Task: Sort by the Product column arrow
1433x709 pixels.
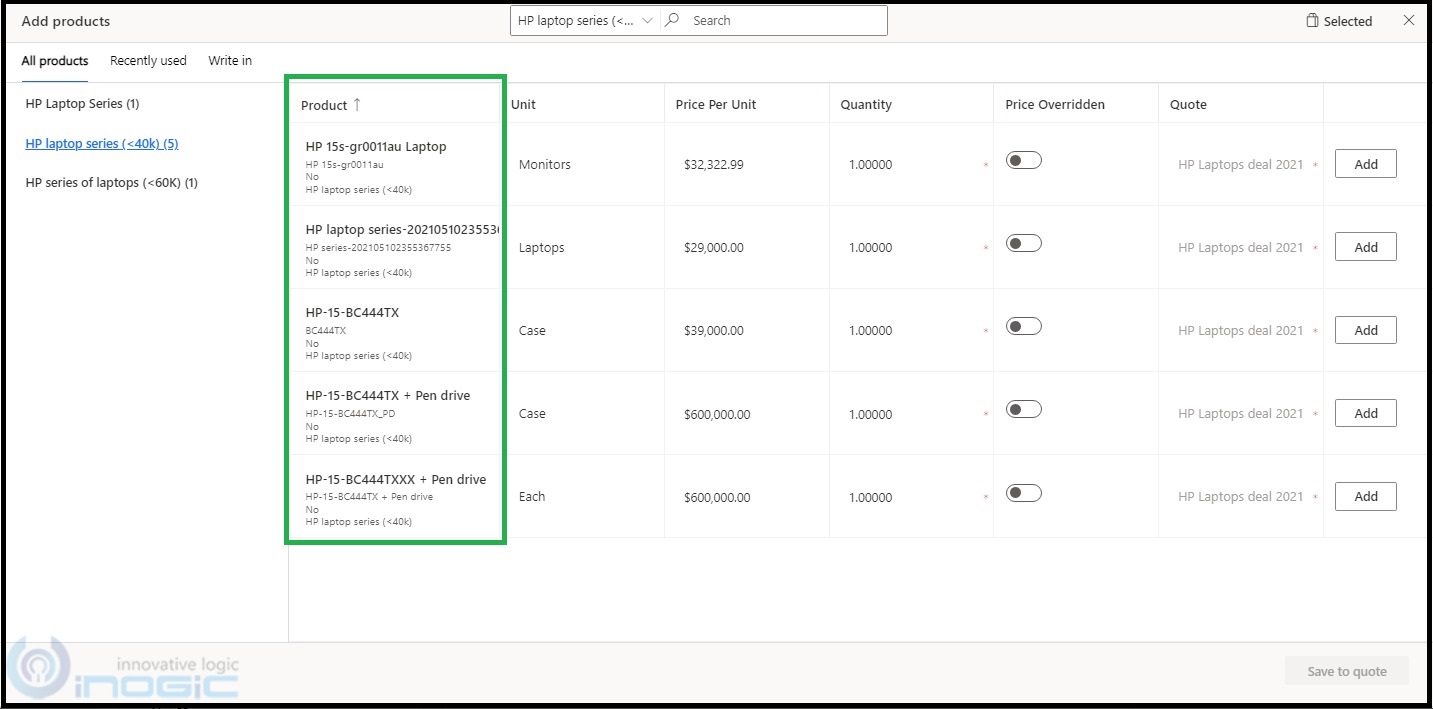Action: (357, 105)
